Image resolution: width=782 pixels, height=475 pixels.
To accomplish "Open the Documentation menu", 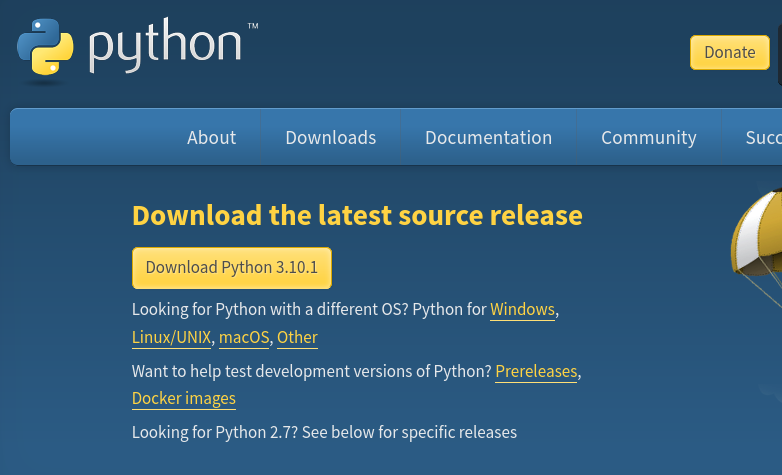I will 488,137.
